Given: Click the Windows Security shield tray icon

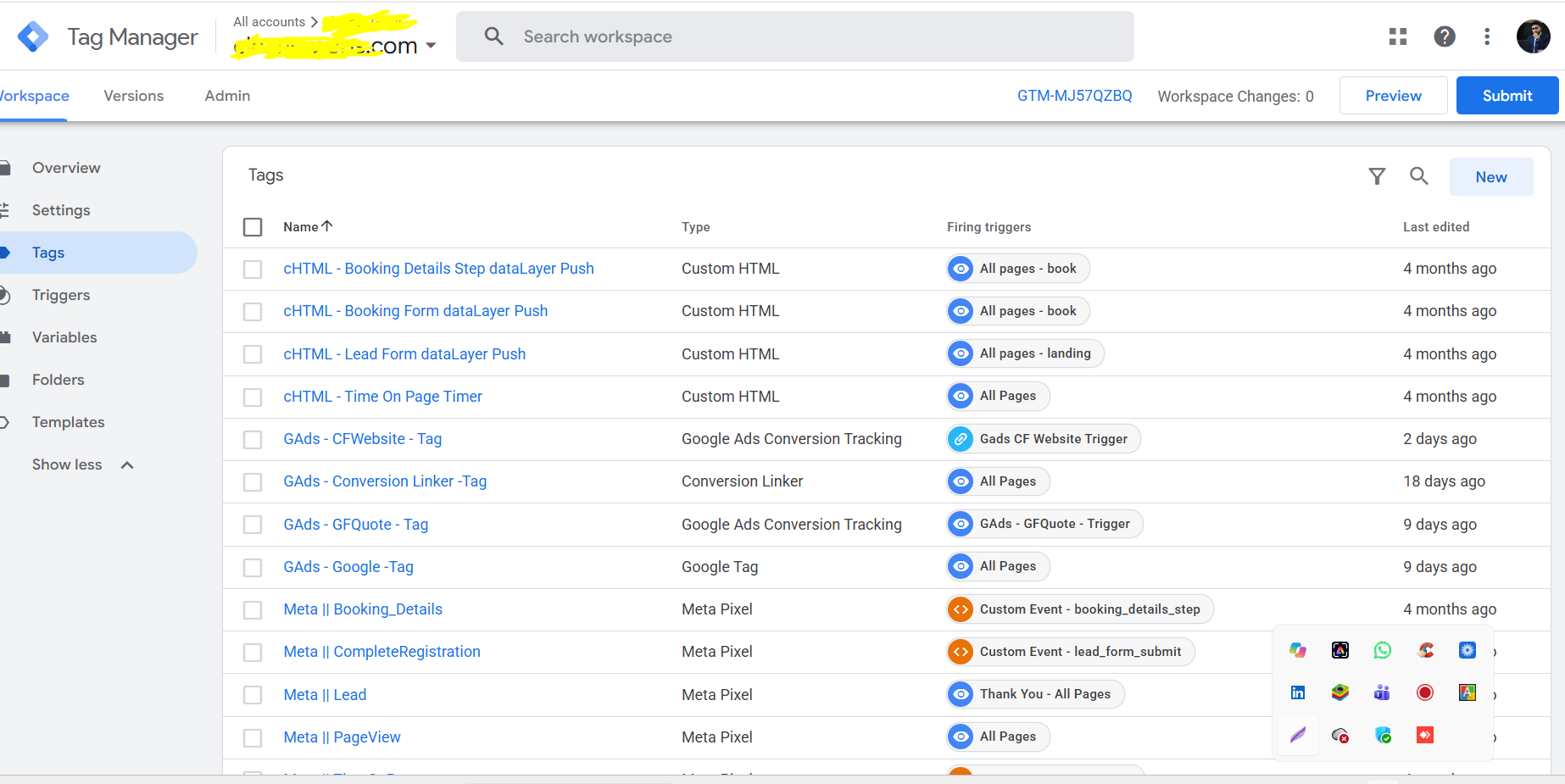Looking at the screenshot, I should pos(1383,735).
